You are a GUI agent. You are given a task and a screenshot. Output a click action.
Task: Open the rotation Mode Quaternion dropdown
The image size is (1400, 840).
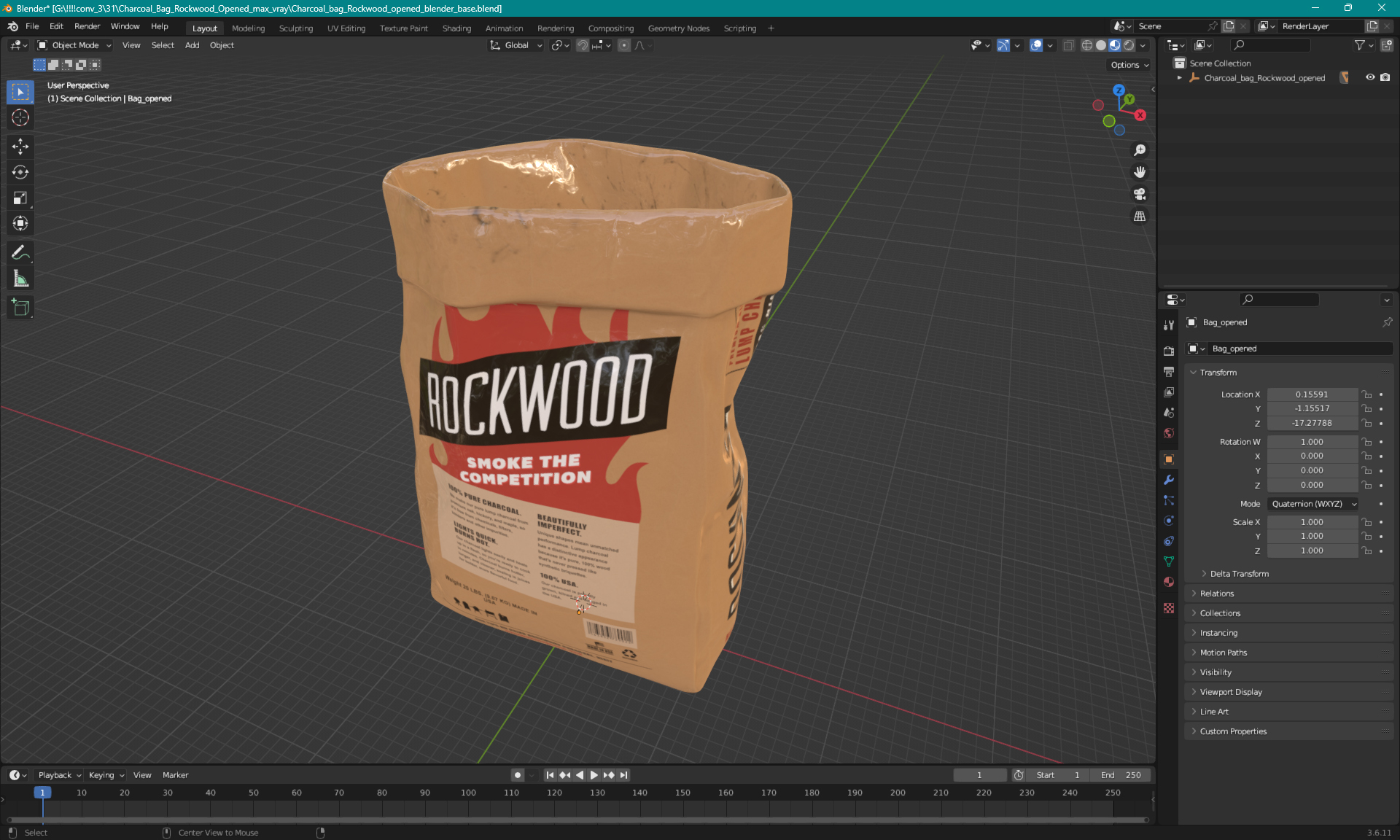1313,504
